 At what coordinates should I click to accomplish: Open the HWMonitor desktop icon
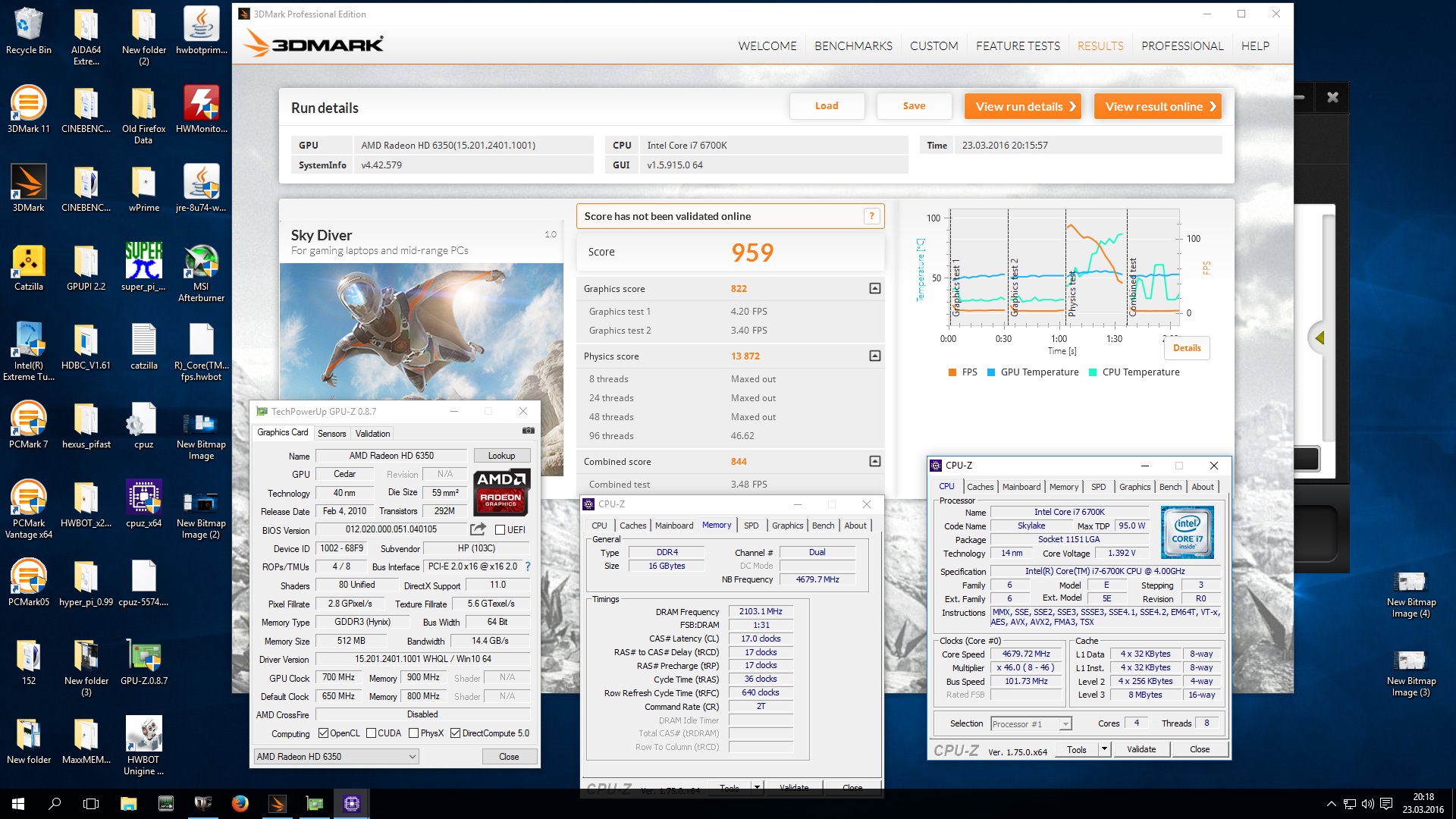point(201,109)
